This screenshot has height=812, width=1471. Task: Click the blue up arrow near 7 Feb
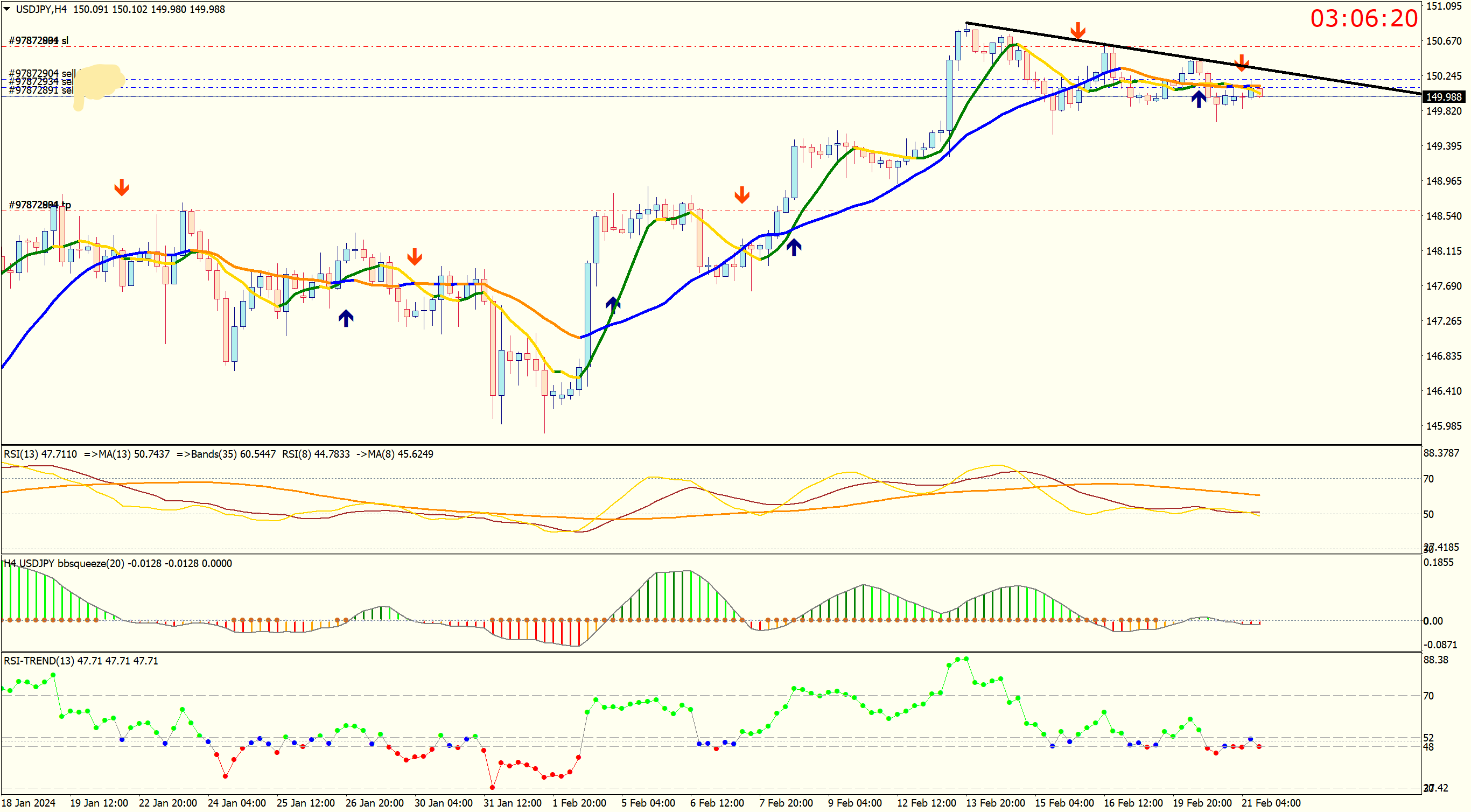point(794,247)
